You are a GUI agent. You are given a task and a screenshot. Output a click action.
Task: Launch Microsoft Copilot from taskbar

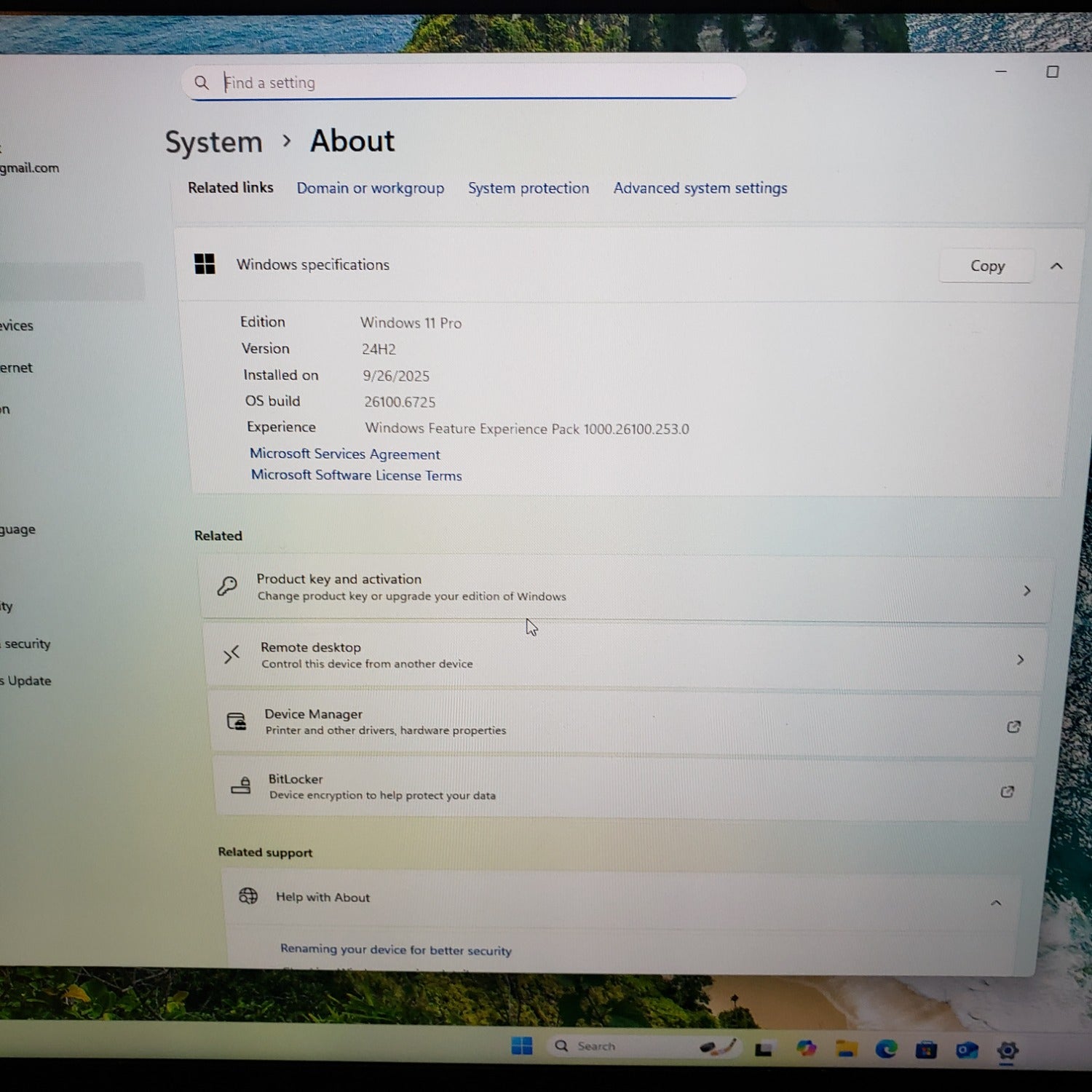(x=806, y=1048)
